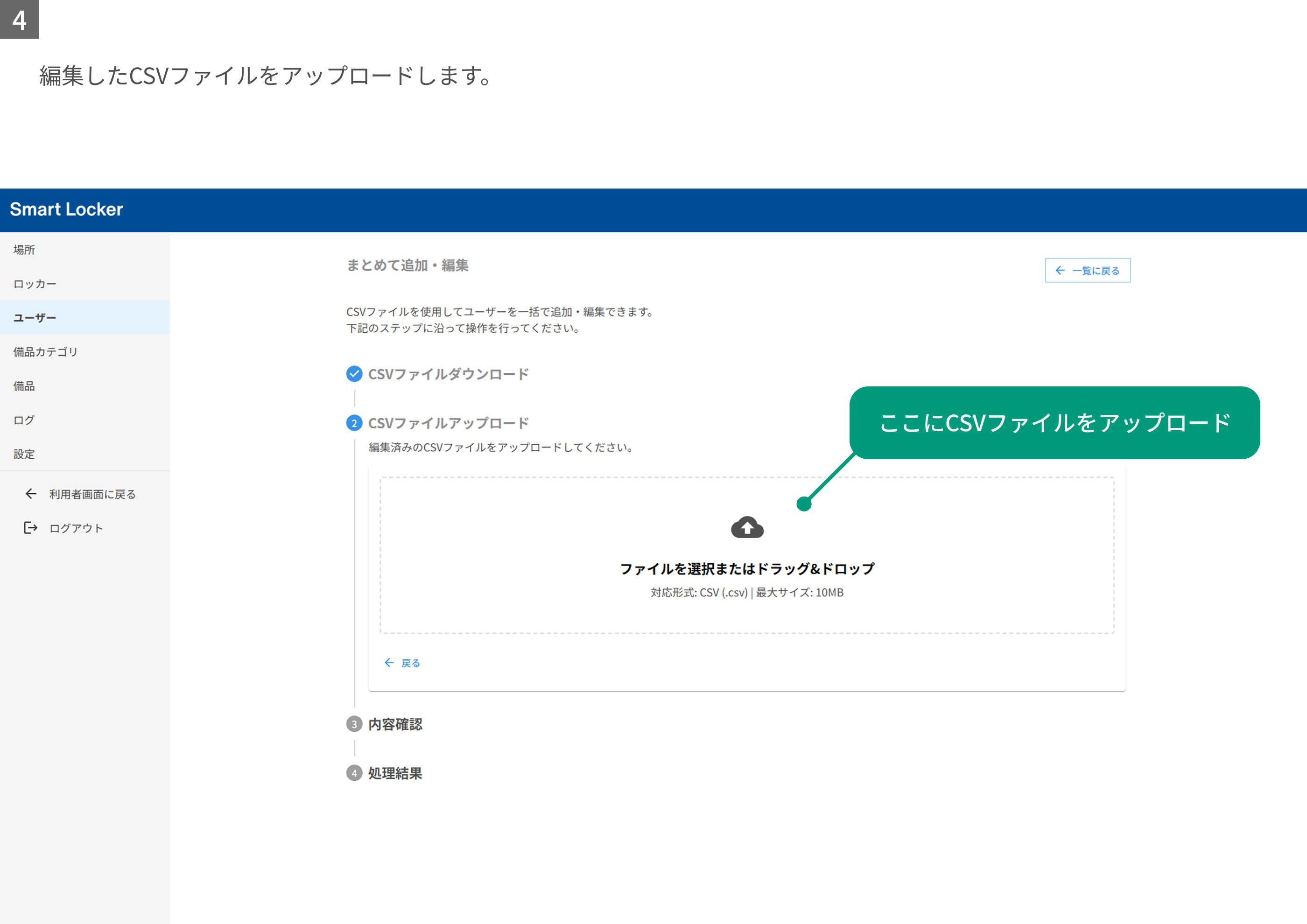Viewport: 1307px width, 924px height.
Task: Open the ログ sidebar entry
Action: (x=85, y=420)
